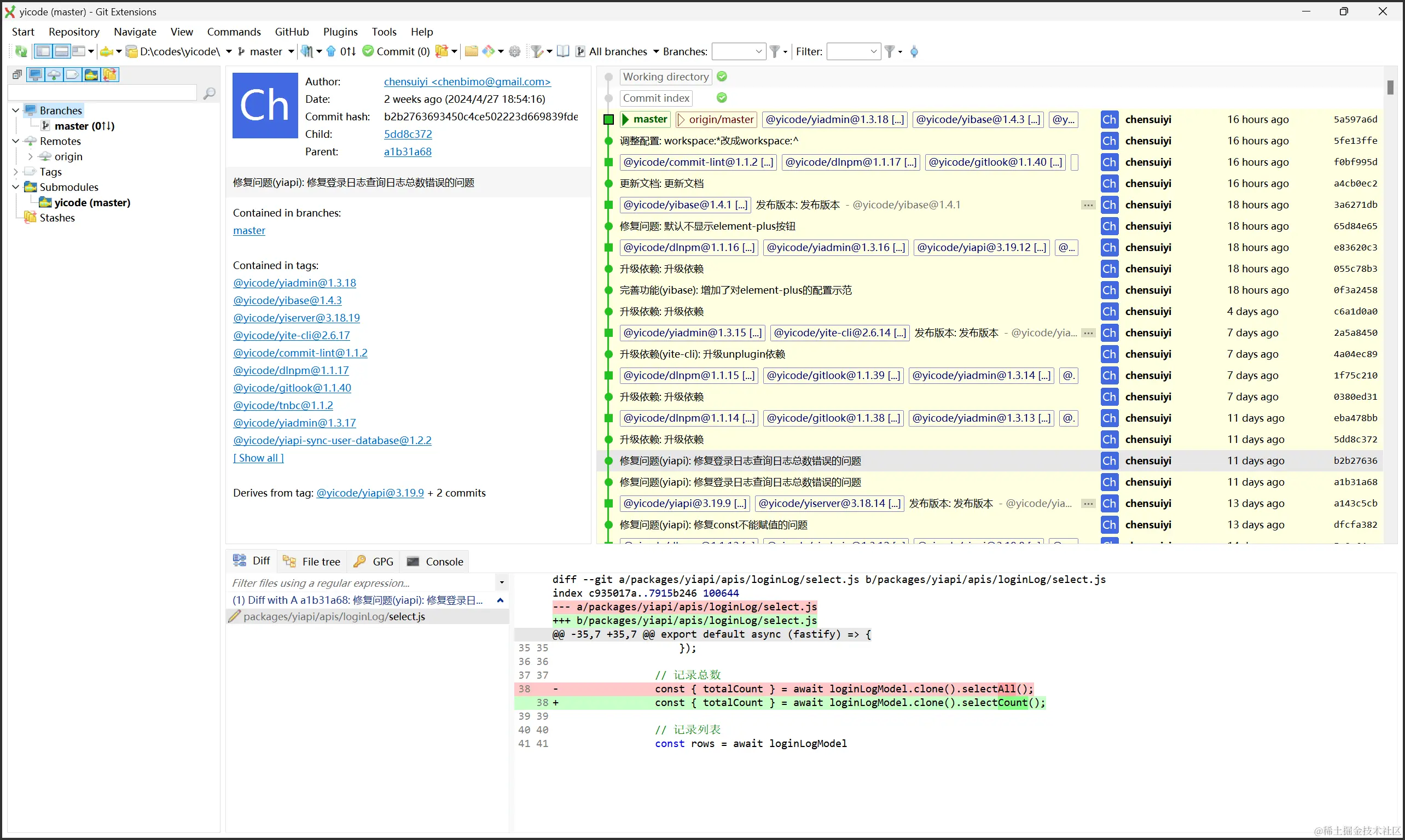Image resolution: width=1405 pixels, height=840 pixels.
Task: Toggle the left panel layout button
Action: pos(43,51)
